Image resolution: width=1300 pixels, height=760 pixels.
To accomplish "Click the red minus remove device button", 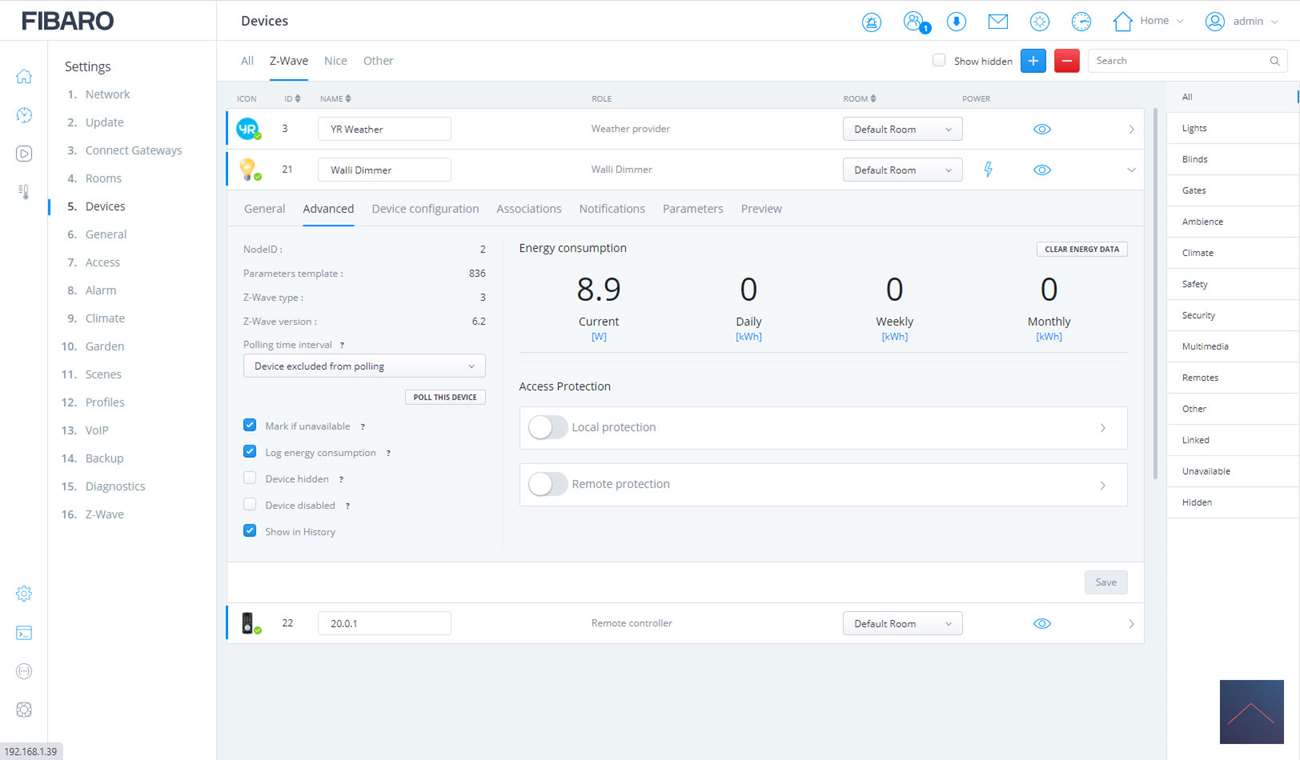I will pyautogui.click(x=1066, y=61).
